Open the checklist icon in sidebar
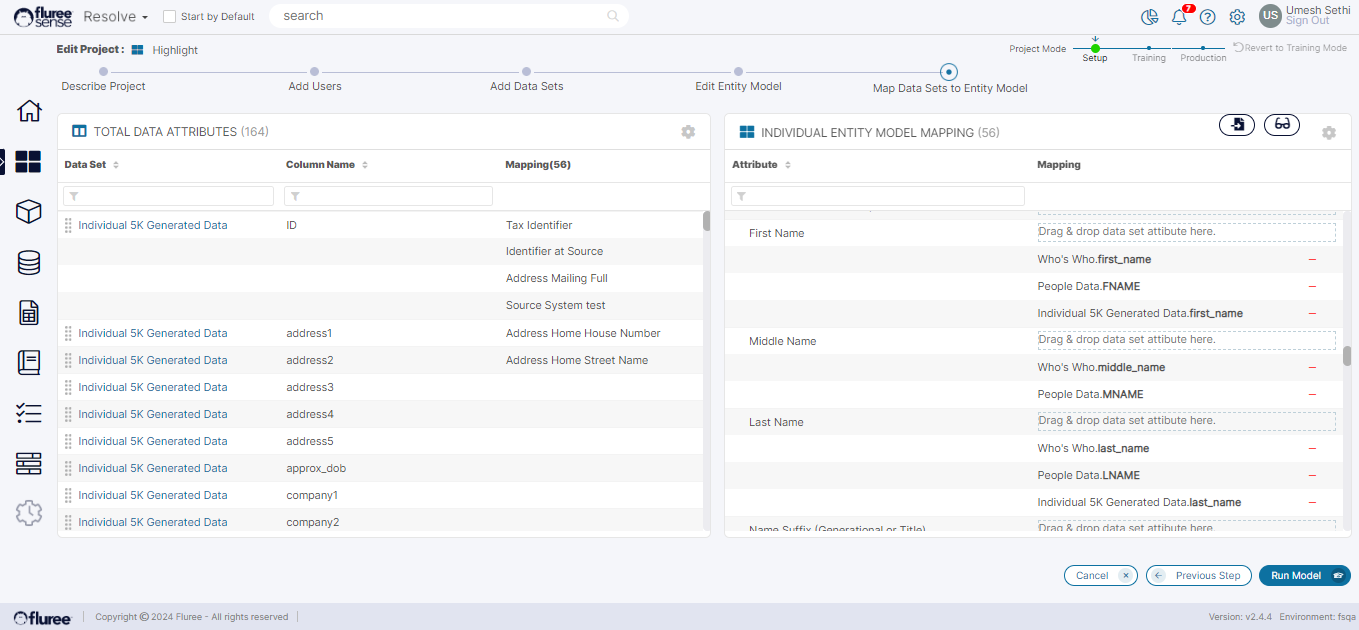This screenshot has width=1359, height=630. point(29,413)
